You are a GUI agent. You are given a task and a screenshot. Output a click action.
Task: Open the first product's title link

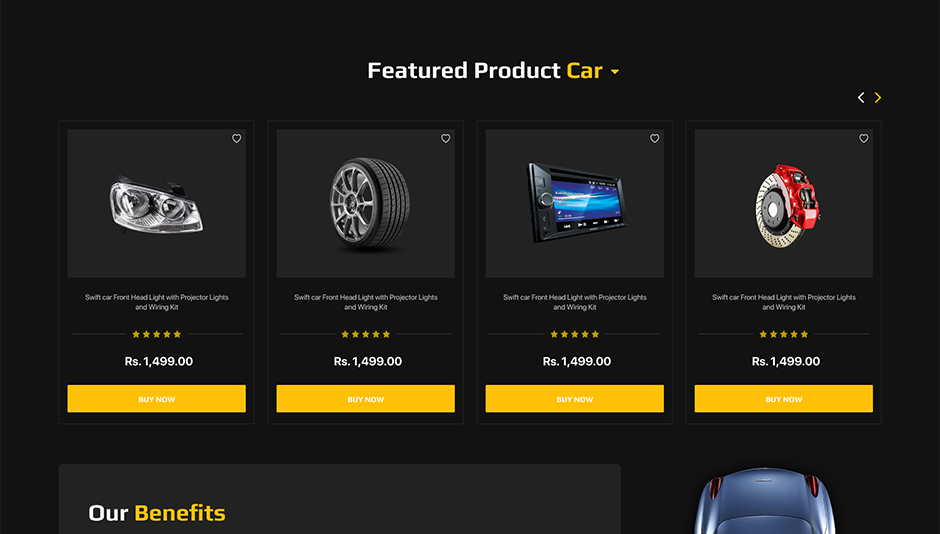[156, 302]
